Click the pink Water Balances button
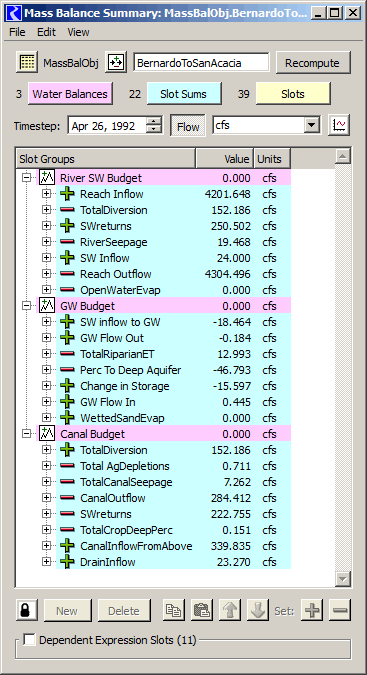The width and height of the screenshot is (367, 675). pyautogui.click(x=70, y=94)
